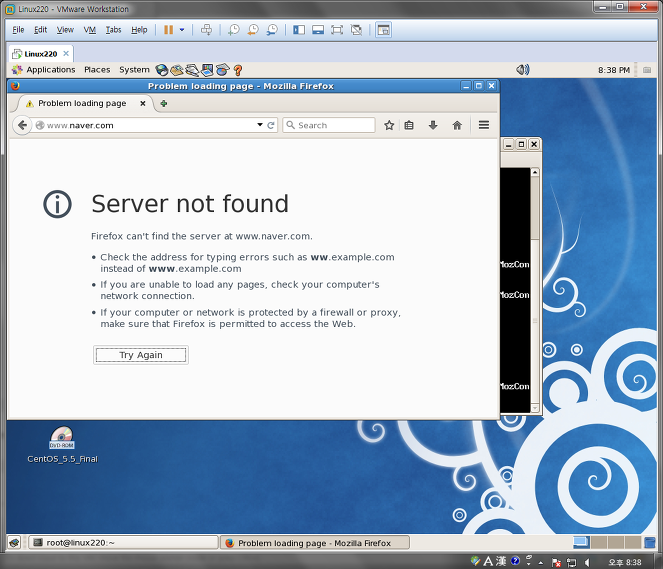The height and width of the screenshot is (569, 663).
Task: Take a VM snapshot
Action: point(233,30)
